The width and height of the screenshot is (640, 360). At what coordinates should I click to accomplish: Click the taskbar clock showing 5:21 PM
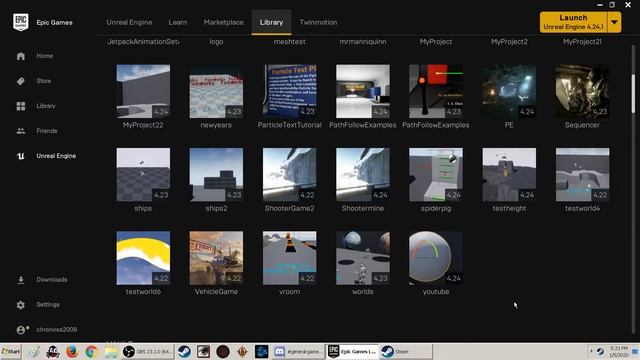coord(619,352)
